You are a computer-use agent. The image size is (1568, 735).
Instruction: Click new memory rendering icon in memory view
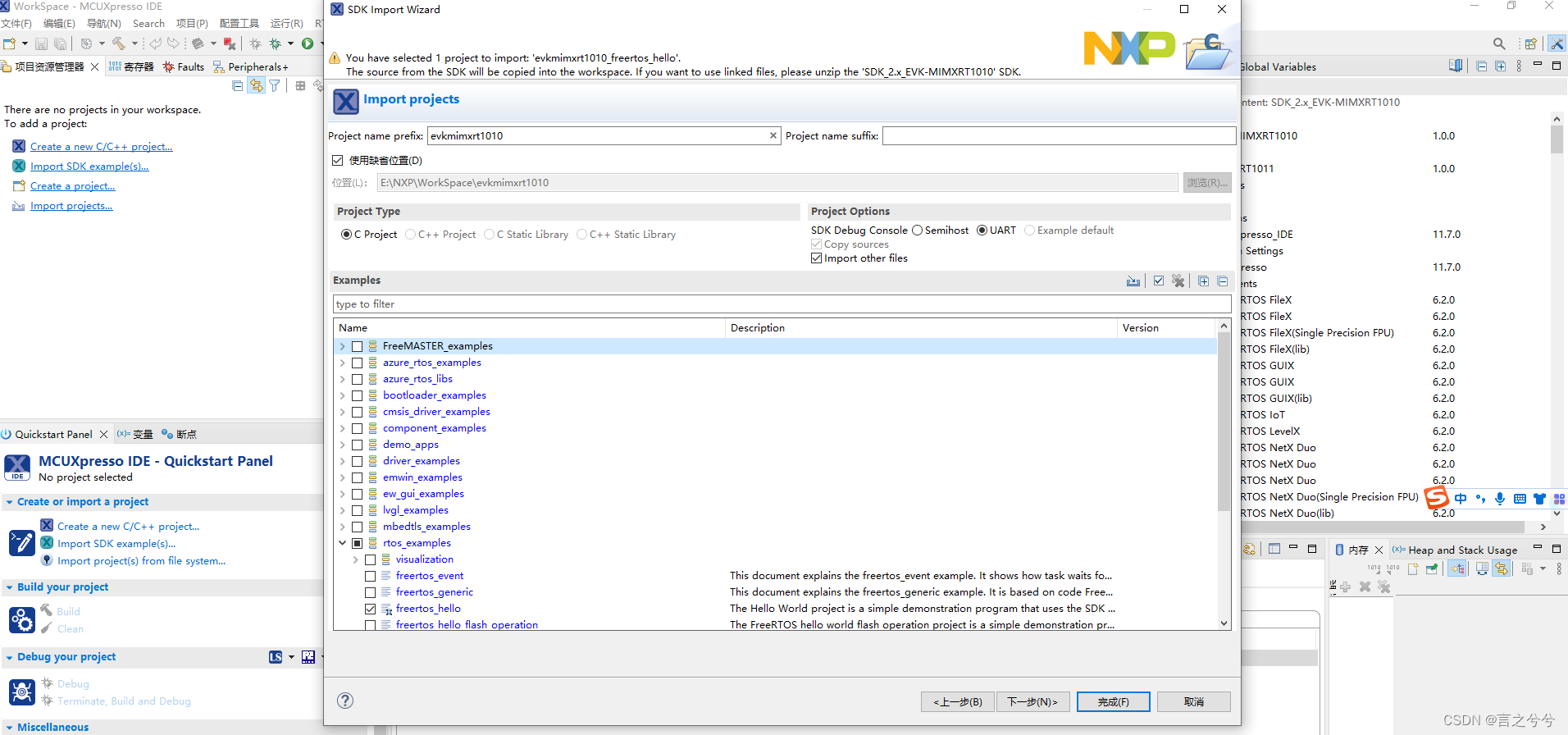(1413, 568)
